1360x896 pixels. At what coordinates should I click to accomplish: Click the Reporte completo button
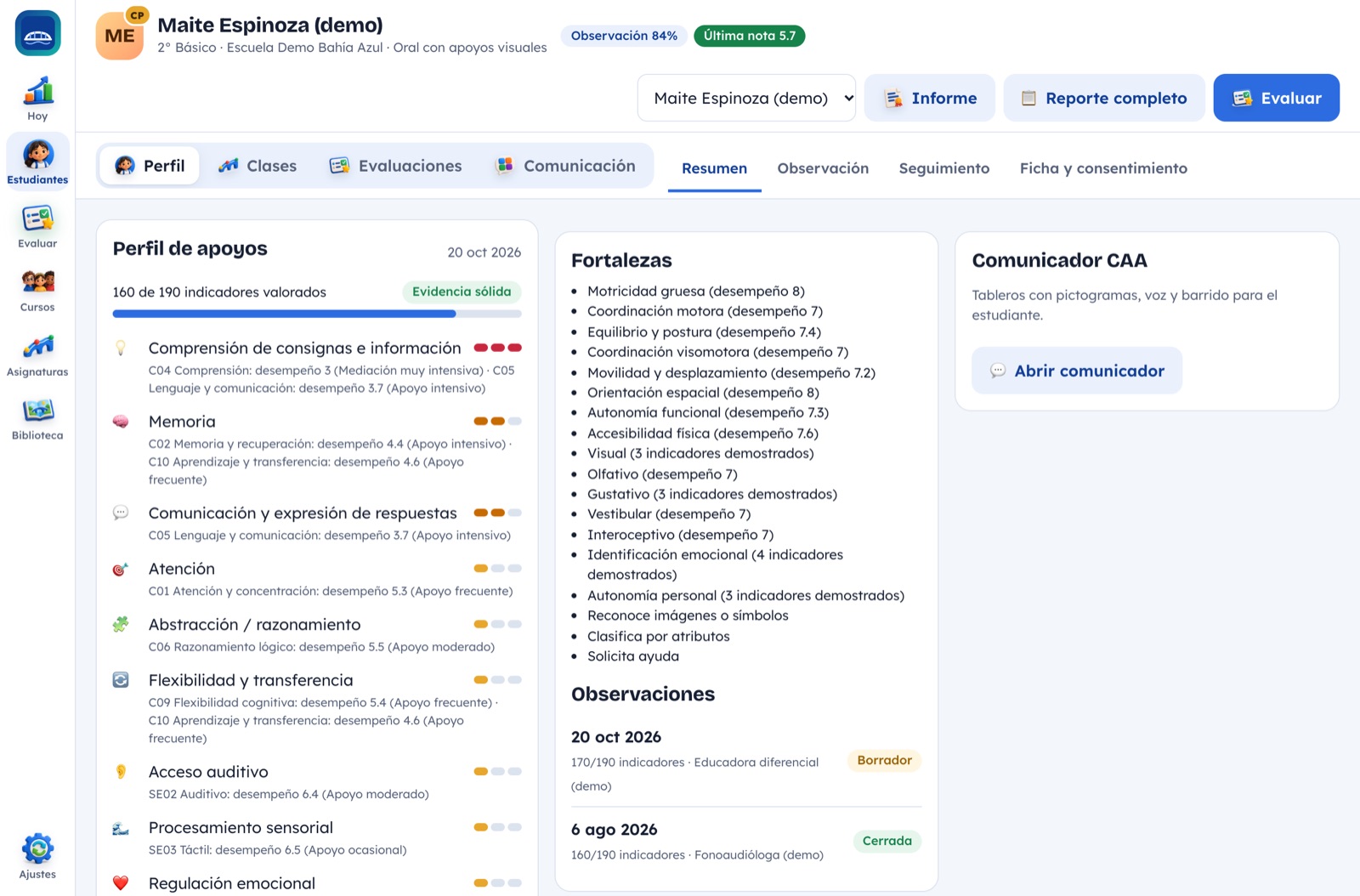[x=1104, y=98]
